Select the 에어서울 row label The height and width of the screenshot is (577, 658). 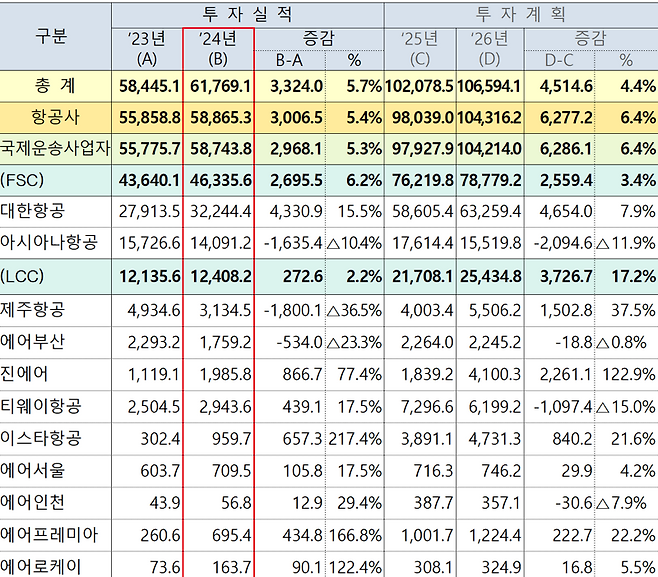pos(32,470)
